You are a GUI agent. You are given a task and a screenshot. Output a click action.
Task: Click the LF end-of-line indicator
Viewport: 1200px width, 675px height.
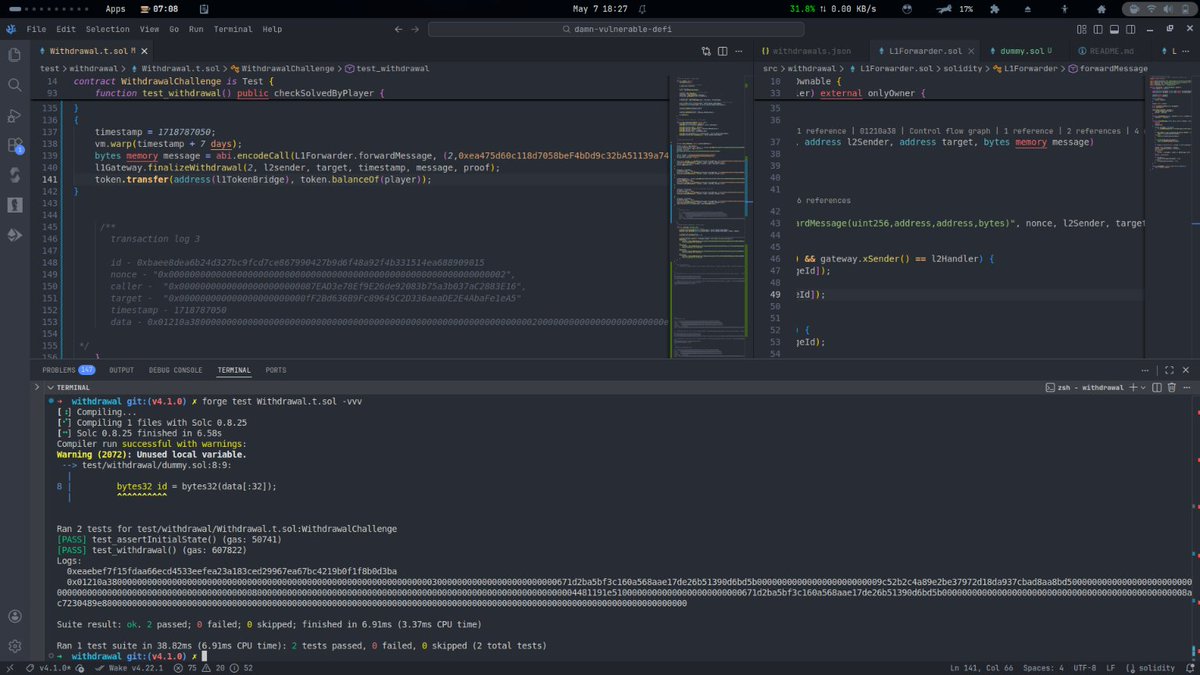tap(1113, 668)
